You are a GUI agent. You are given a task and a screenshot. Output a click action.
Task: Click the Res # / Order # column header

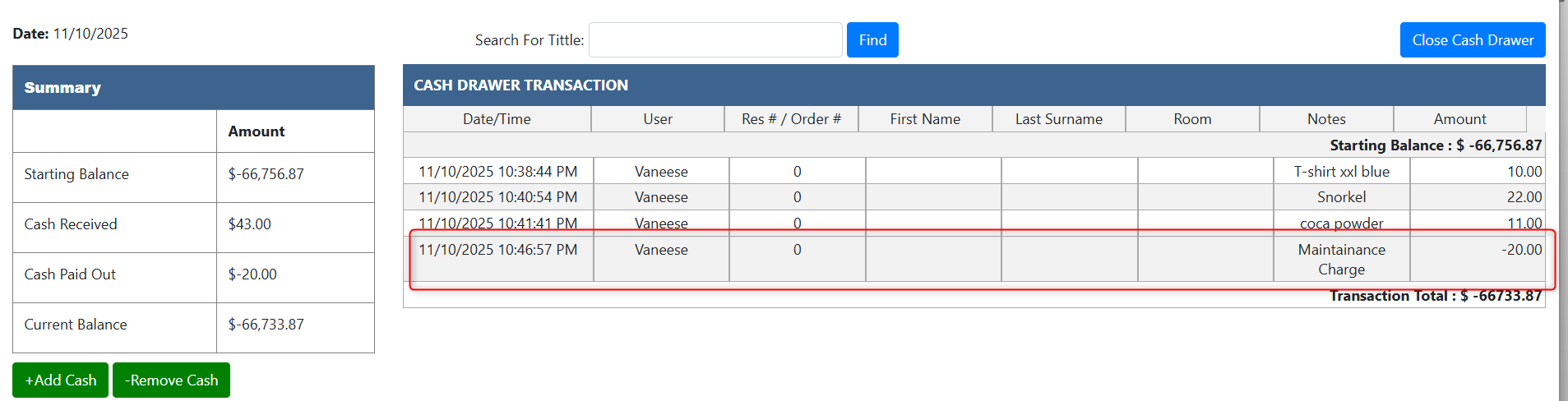(791, 119)
